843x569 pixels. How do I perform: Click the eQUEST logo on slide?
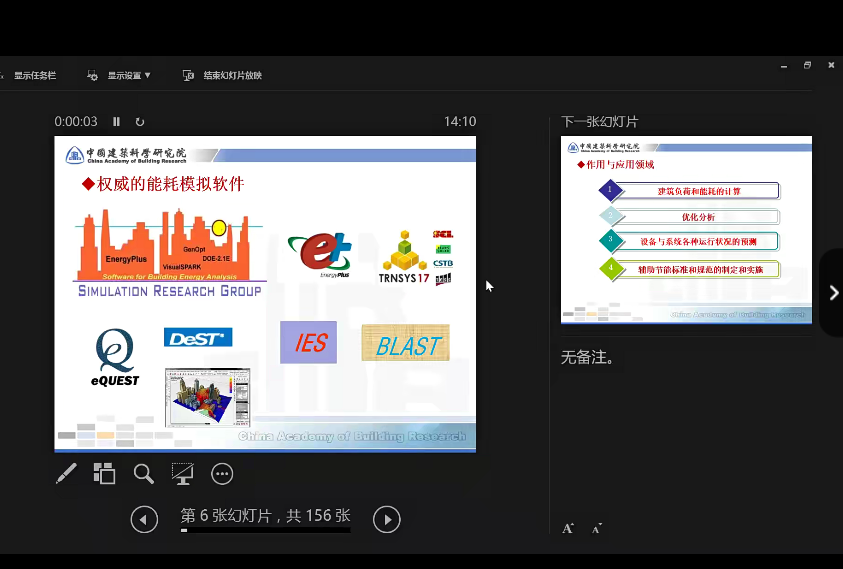point(115,357)
